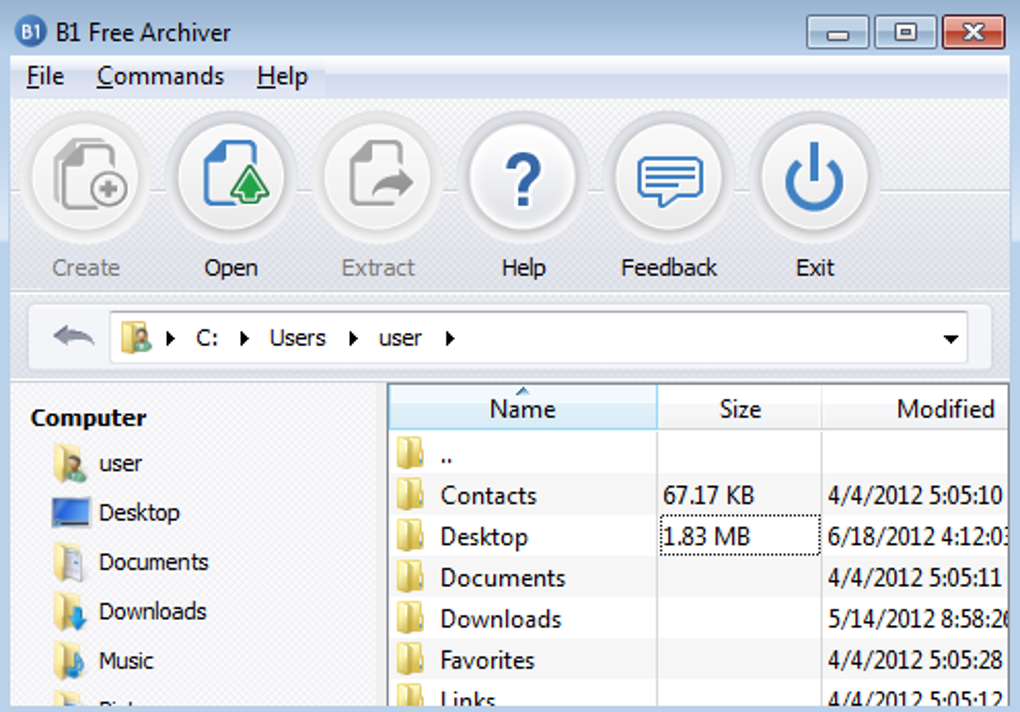Navigate to C: in the breadcrumb
The height and width of the screenshot is (712, 1020).
click(207, 338)
